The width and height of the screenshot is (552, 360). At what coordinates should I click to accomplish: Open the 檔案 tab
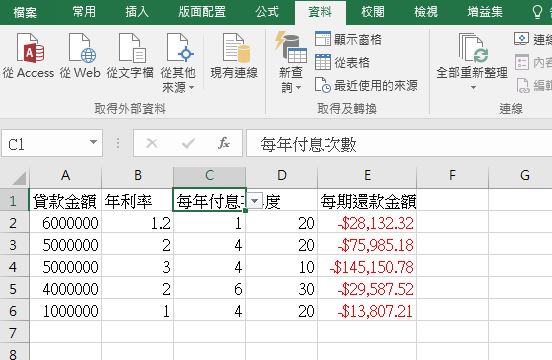[x=25, y=12]
